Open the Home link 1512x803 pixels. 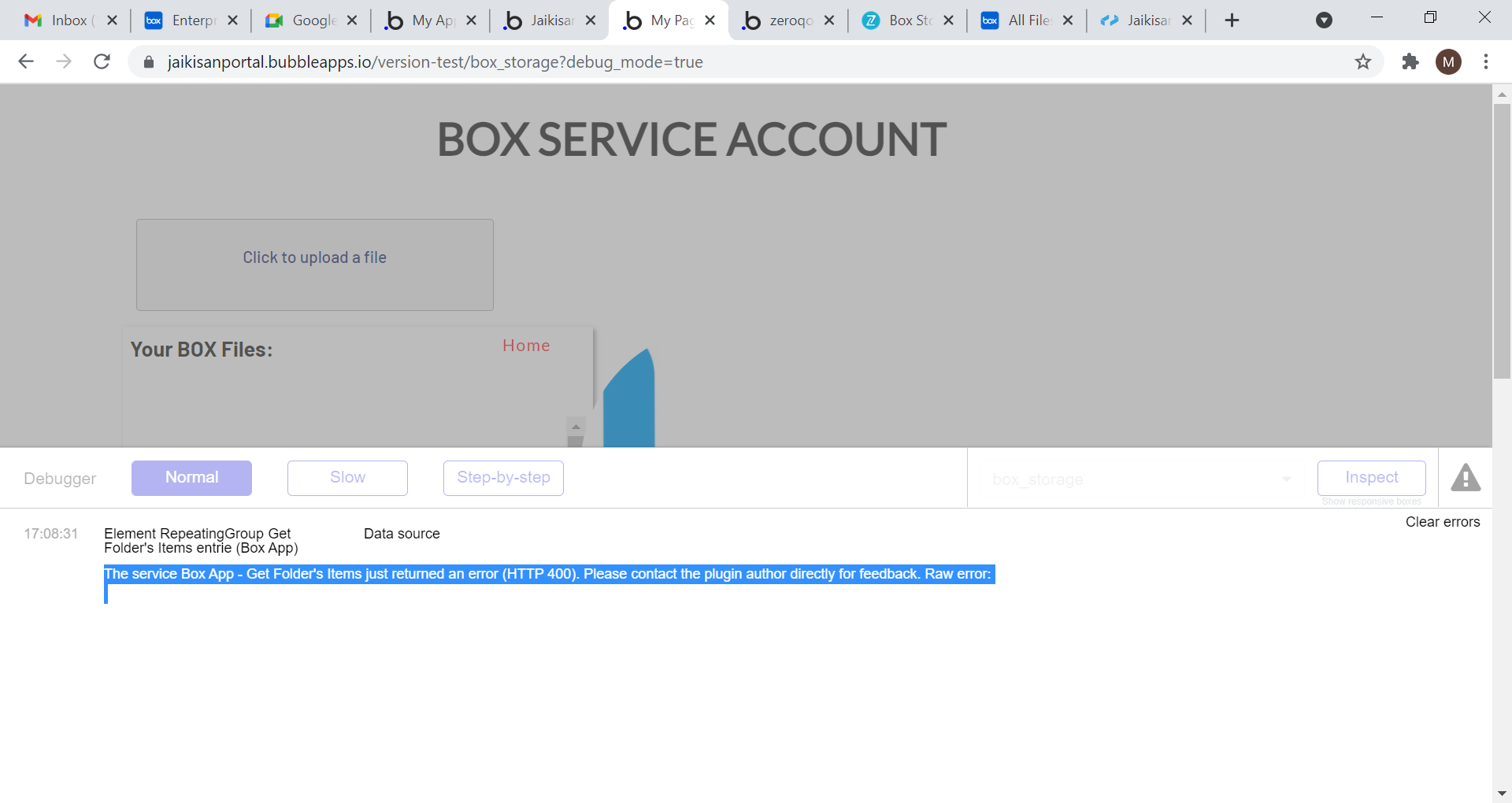click(x=526, y=346)
